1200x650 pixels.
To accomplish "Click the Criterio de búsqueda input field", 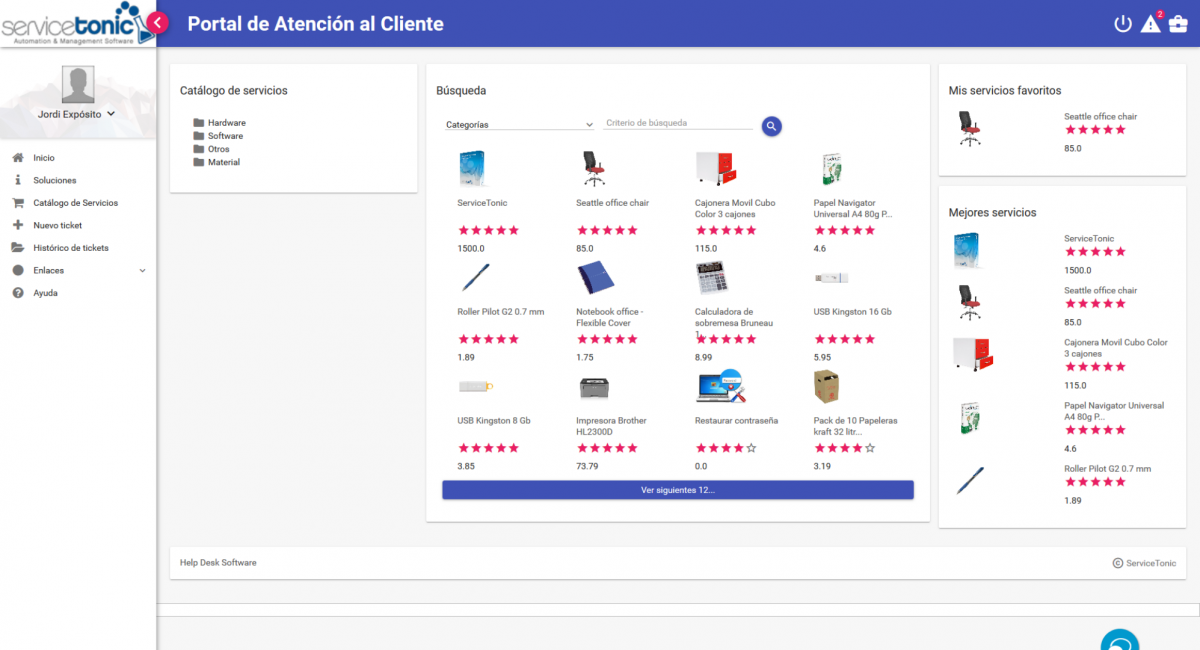I will pyautogui.click(x=677, y=123).
